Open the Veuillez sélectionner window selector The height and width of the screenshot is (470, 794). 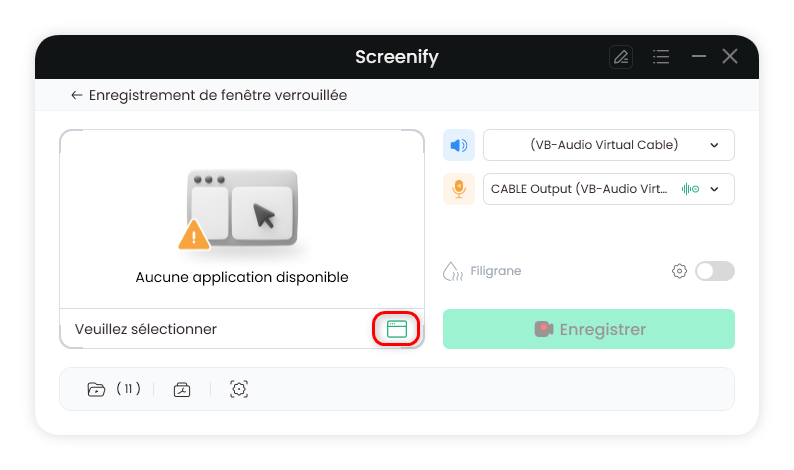tap(242, 329)
